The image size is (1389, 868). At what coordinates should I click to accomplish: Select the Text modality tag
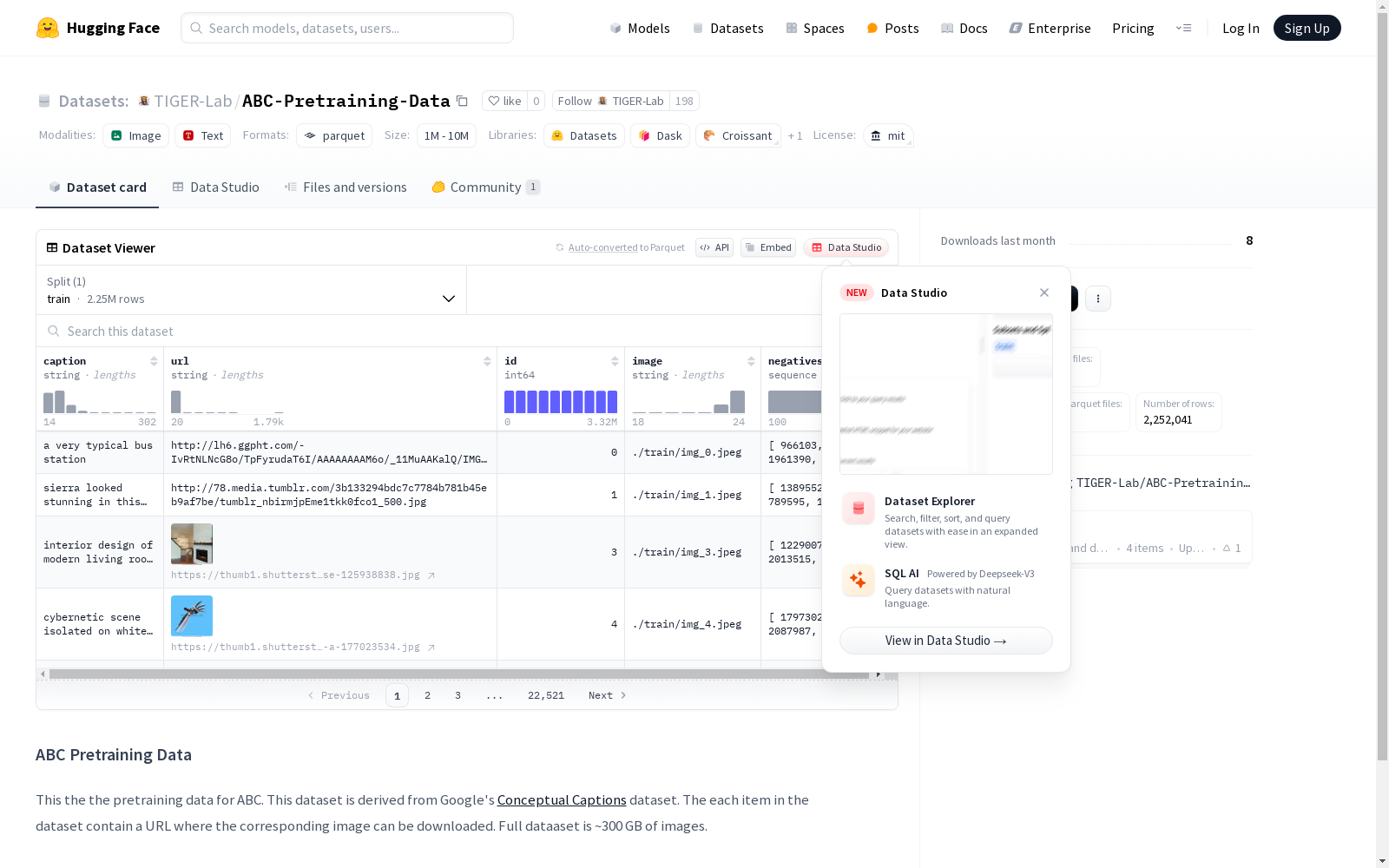[x=203, y=135]
